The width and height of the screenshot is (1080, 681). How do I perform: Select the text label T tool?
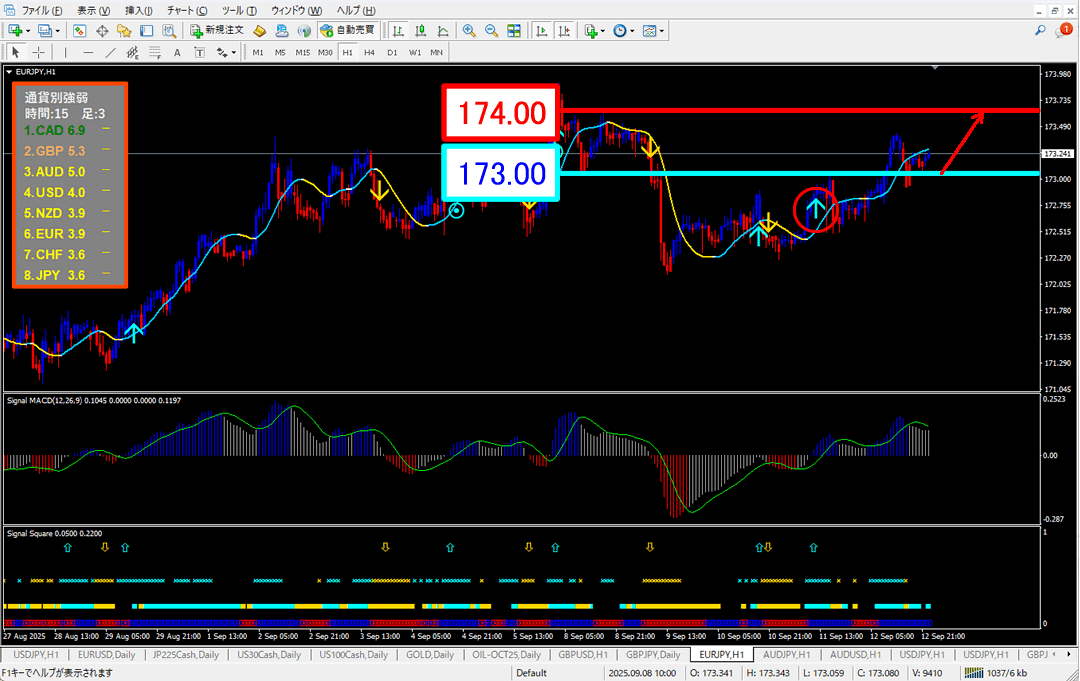coord(200,52)
